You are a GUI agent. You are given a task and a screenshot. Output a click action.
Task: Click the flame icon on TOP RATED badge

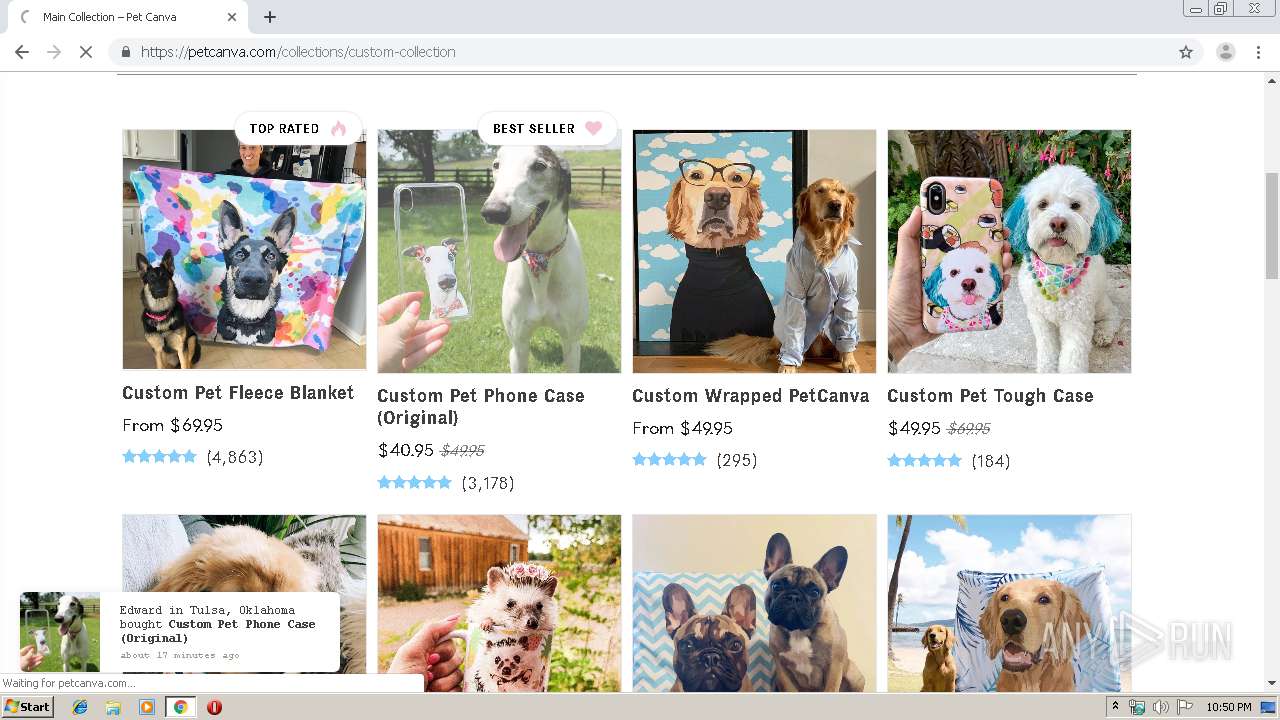coord(339,128)
